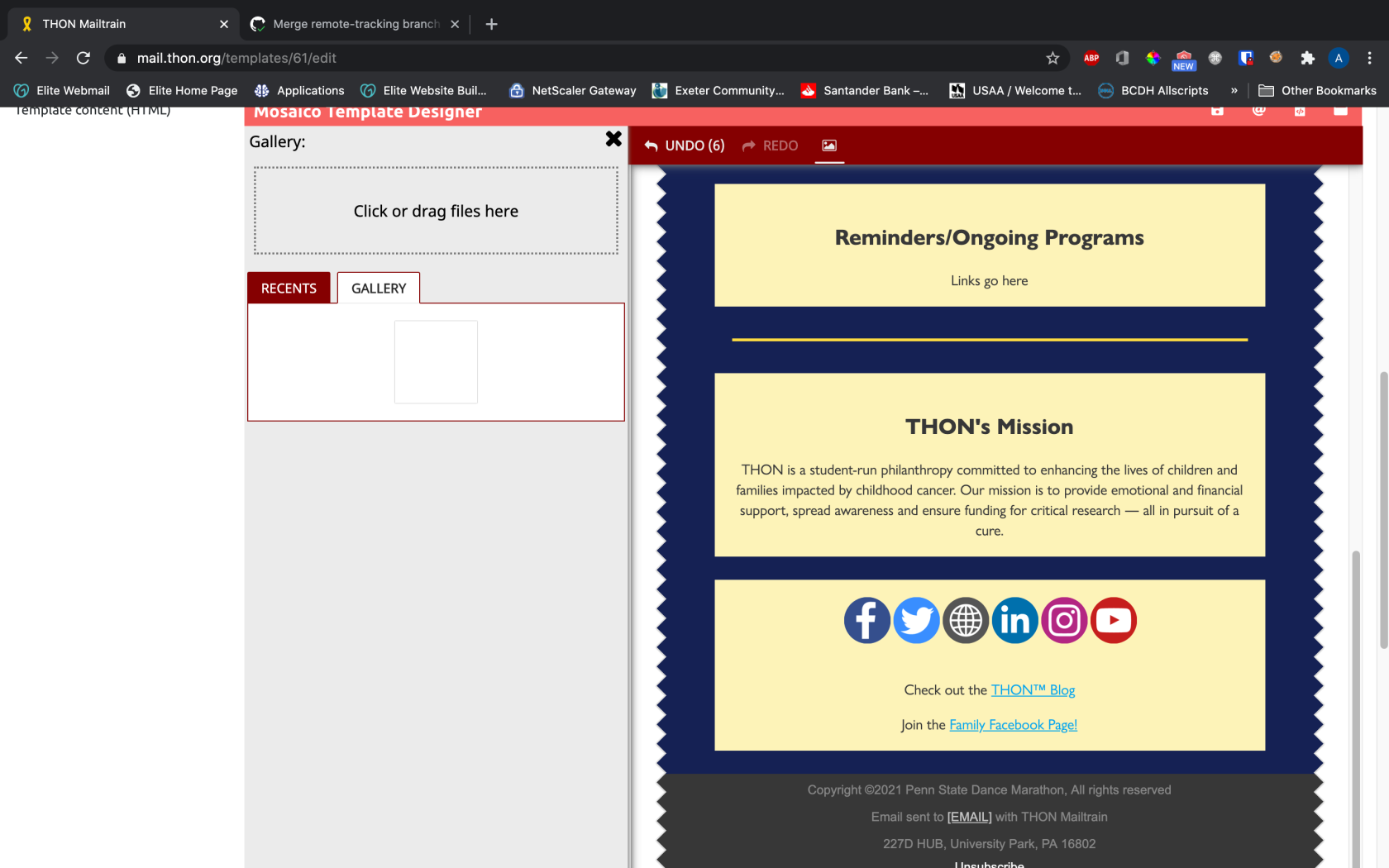This screenshot has height=868, width=1389.
Task: Close the 'Merge remote-tracking branch' tab
Action: point(455,24)
